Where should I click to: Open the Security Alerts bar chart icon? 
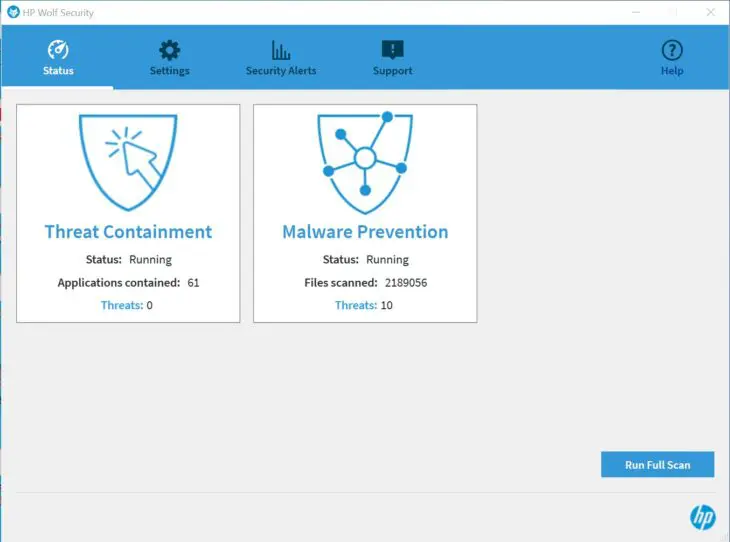pyautogui.click(x=281, y=50)
